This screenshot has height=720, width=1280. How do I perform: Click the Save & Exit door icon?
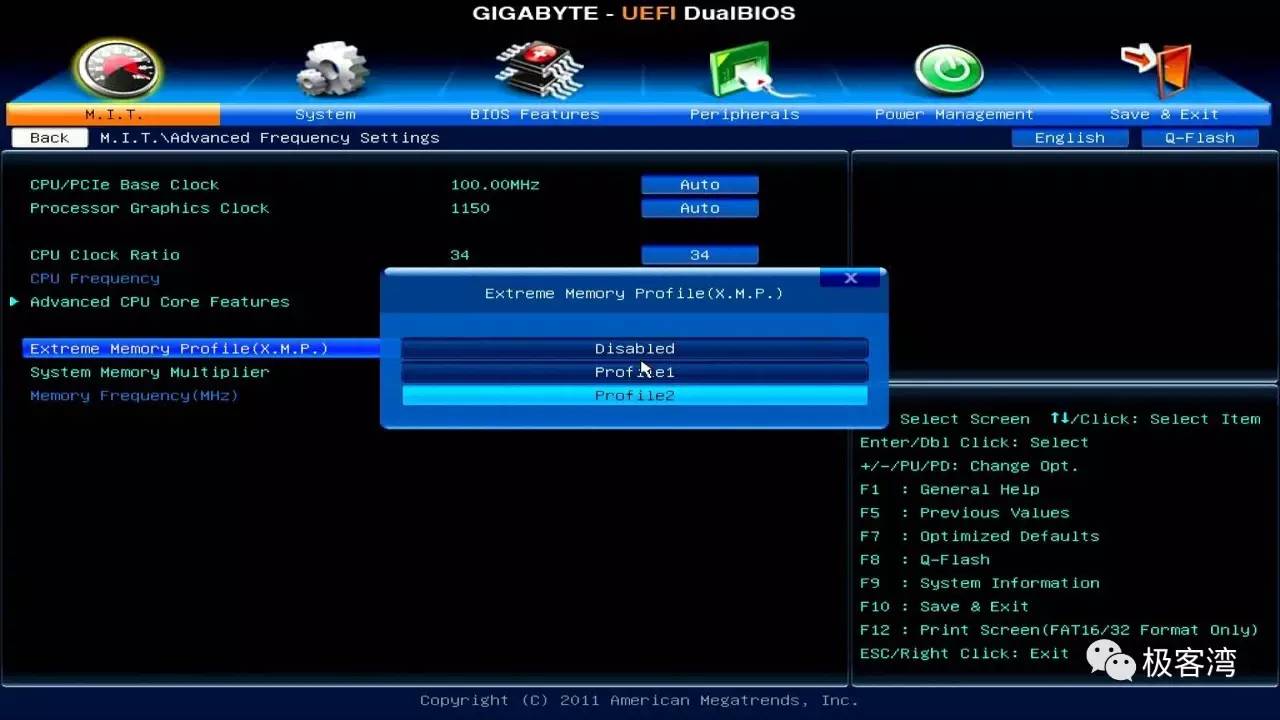click(x=1157, y=69)
